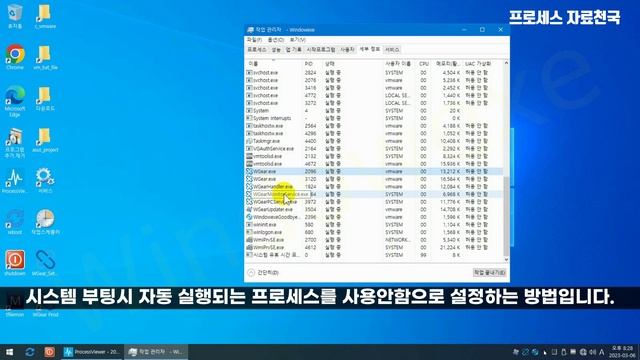Click the Taskmgr.exe process icon
Screen dimensions: 640x360
[249, 141]
